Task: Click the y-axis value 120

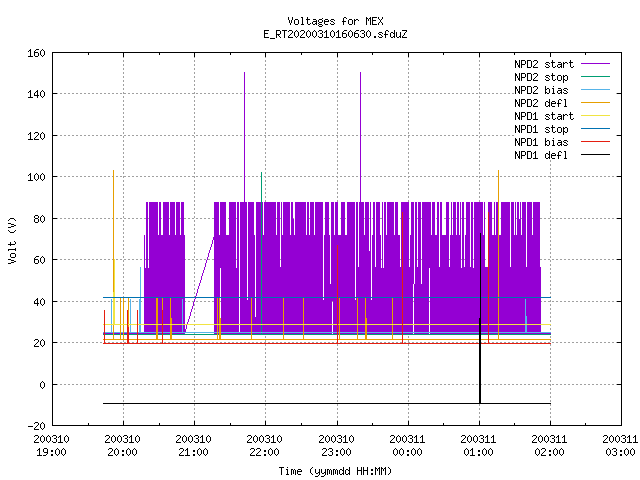Action: click(36, 136)
